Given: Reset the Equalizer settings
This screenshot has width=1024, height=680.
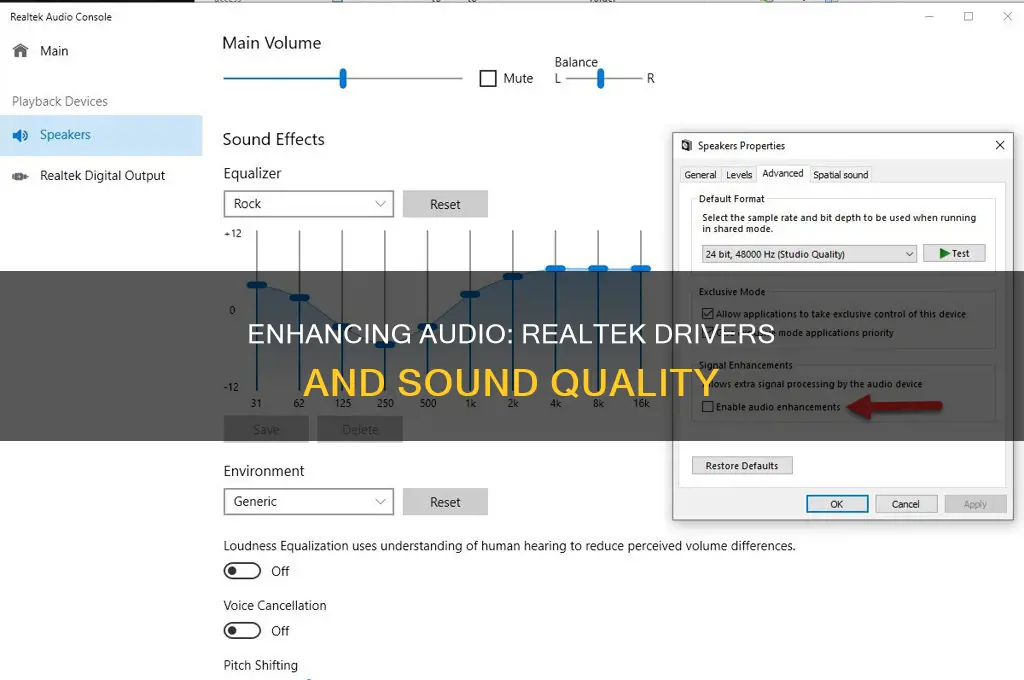Looking at the screenshot, I should 445,204.
